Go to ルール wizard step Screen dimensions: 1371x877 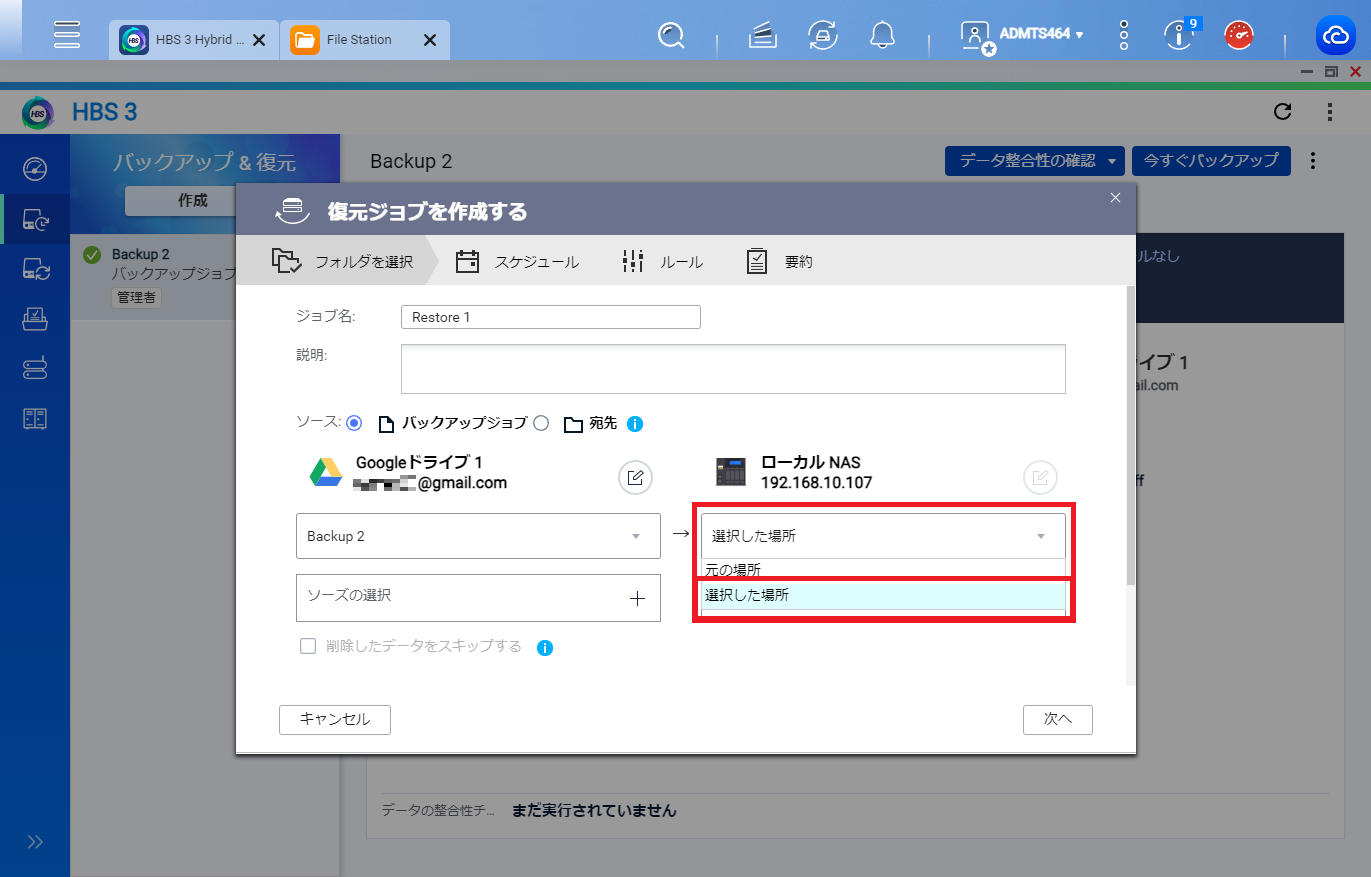click(662, 262)
